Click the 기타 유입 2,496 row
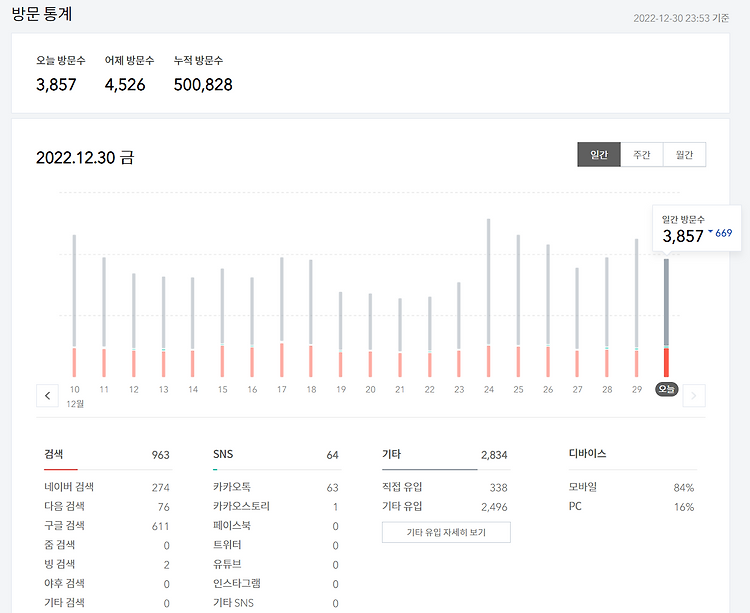 (x=445, y=506)
